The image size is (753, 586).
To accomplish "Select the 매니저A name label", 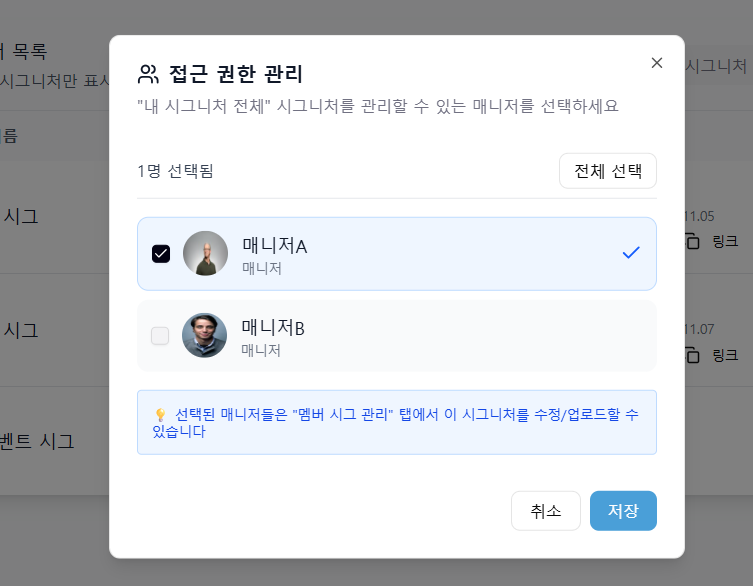I will pos(274,246).
